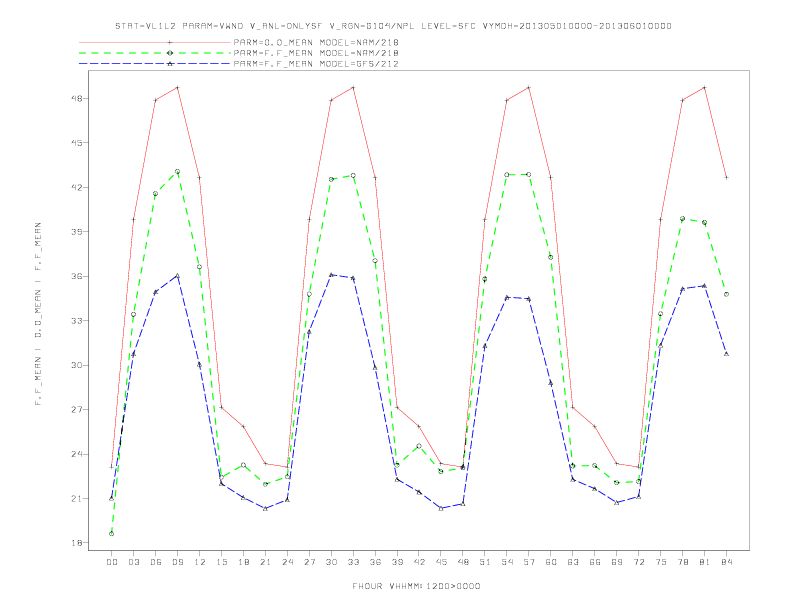
Task: Click the red solid legend line sample
Action: click(x=155, y=42)
